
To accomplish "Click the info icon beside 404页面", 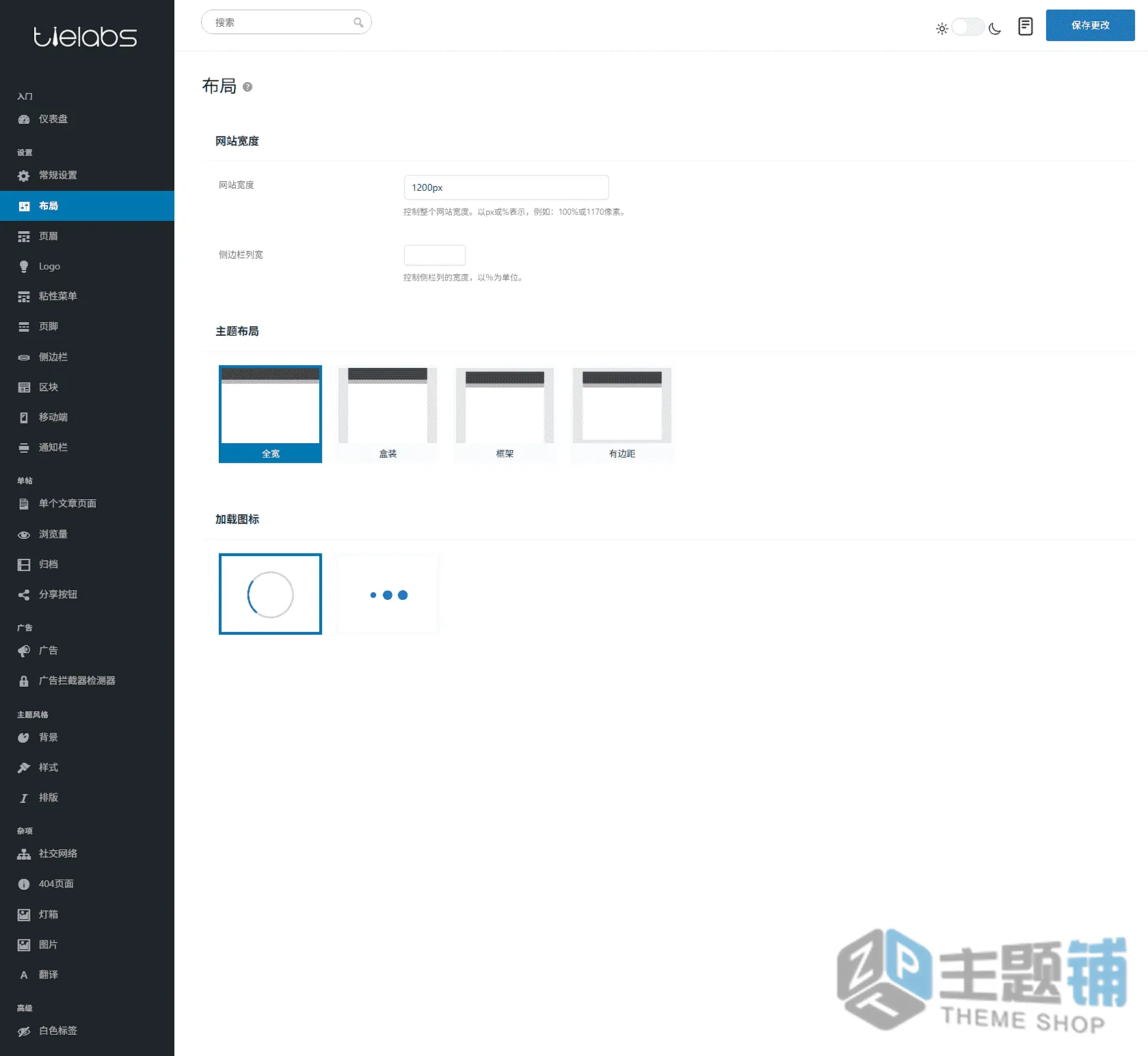I will point(24,884).
